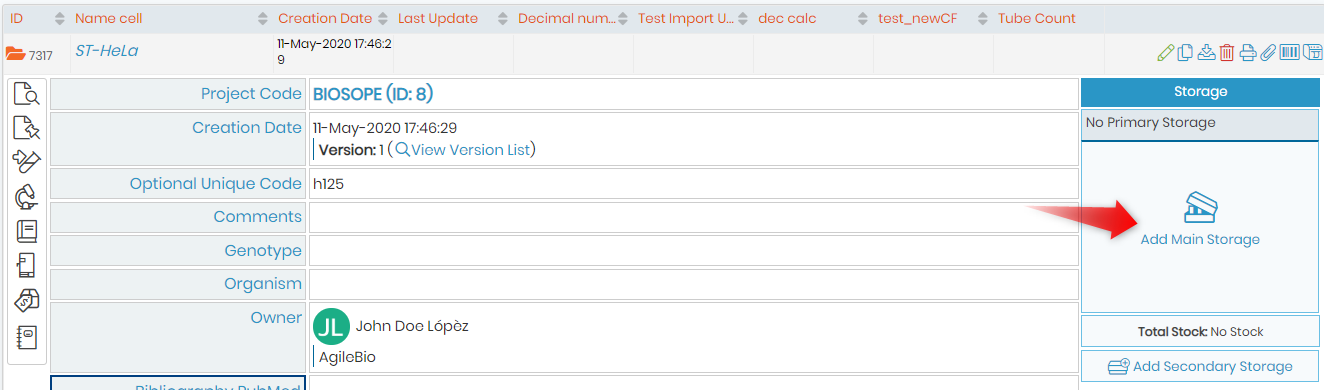Click the document search icon in sidebar
The height and width of the screenshot is (390, 1324).
[x=27, y=95]
